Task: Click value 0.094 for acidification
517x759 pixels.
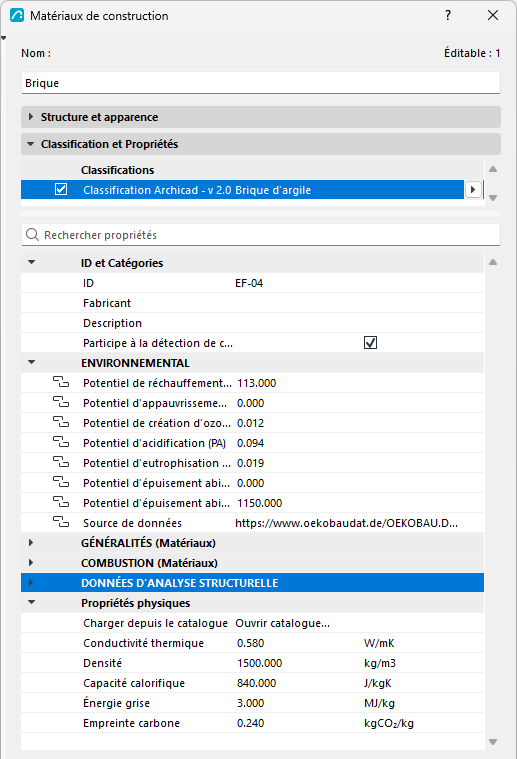Action: (250, 443)
